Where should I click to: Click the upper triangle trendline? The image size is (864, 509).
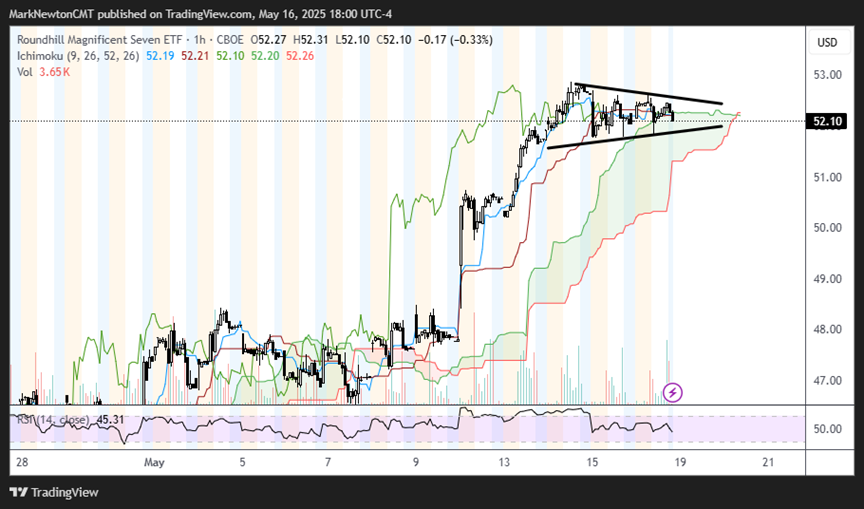point(648,94)
